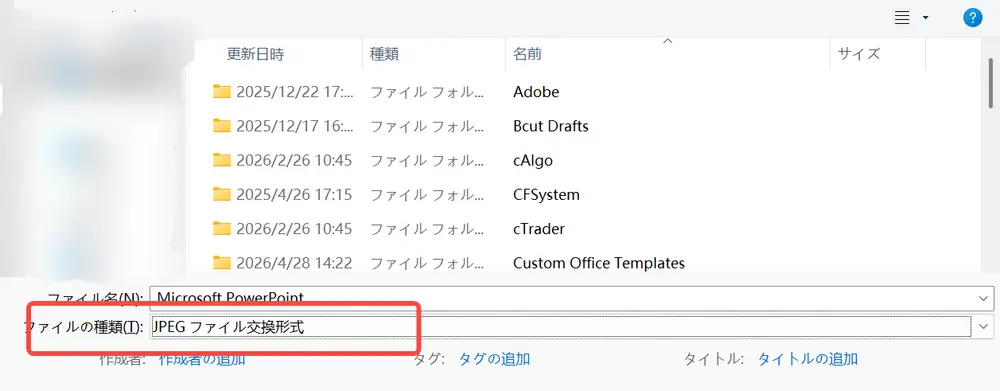This screenshot has height=391, width=1000.
Task: Click タイトルの追加 to add title
Action: coord(807,359)
